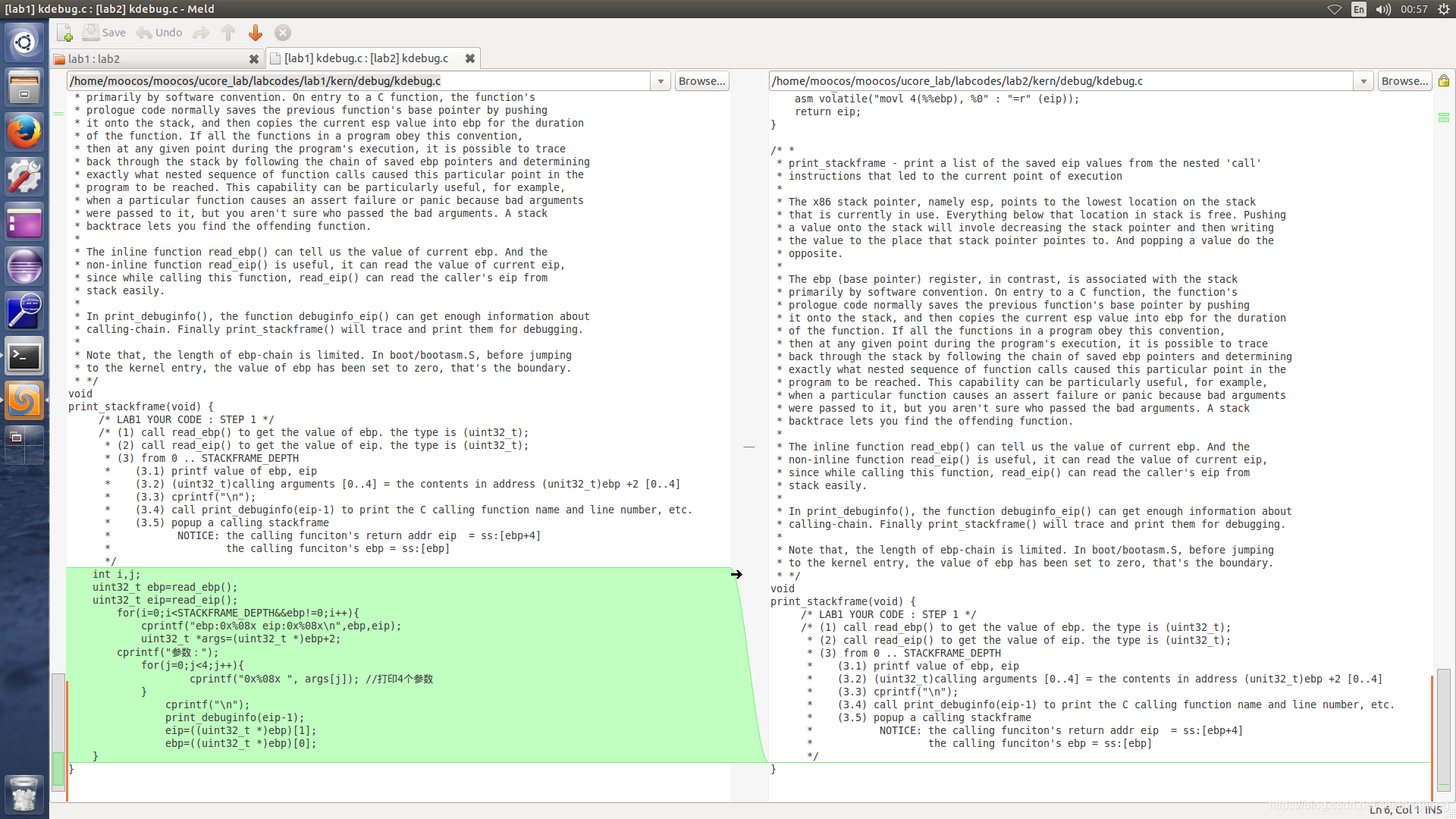Save the current file

pyautogui.click(x=104, y=33)
